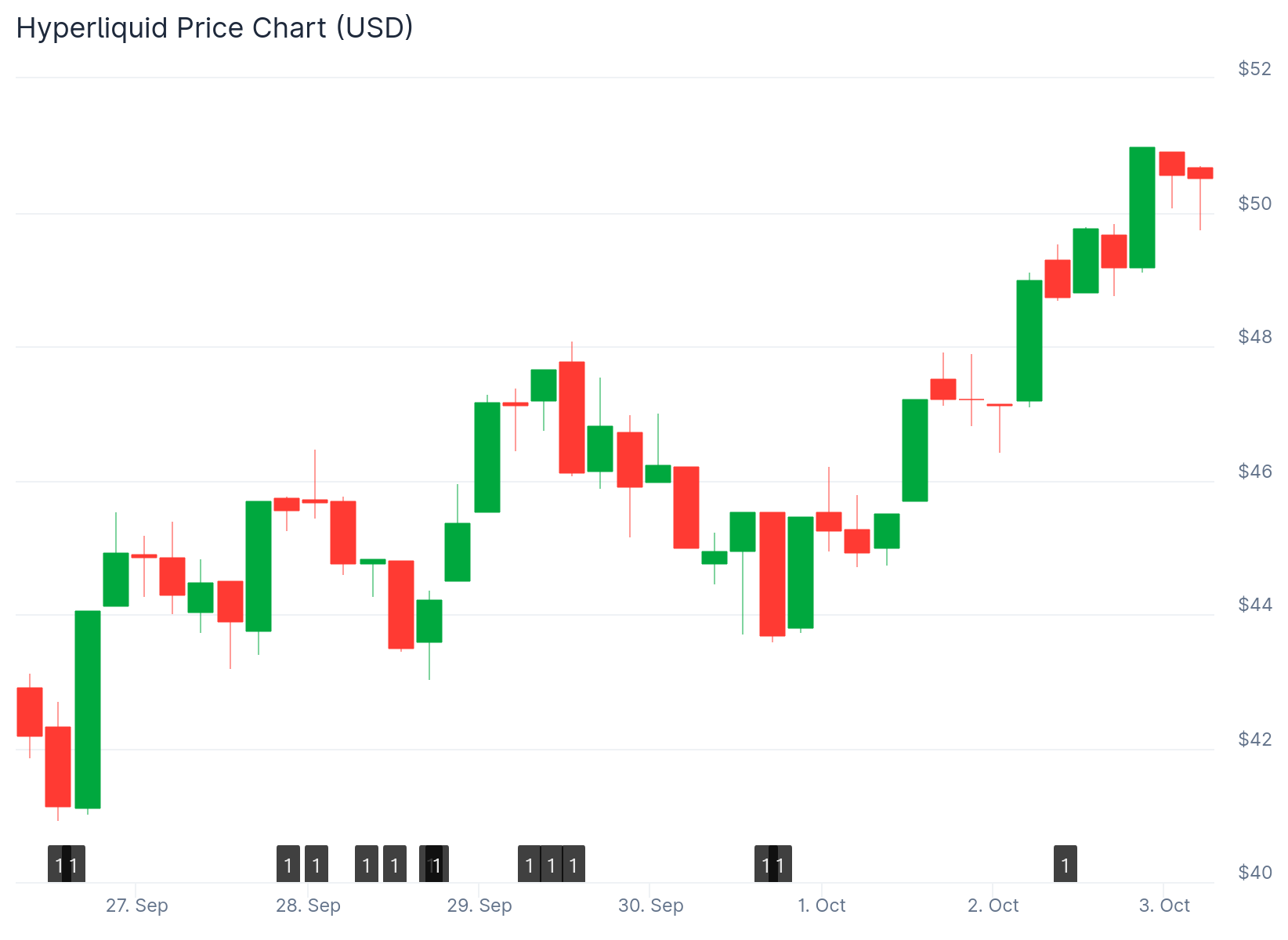Select the middle marker in the three-marker group
The height and width of the screenshot is (940, 1288).
pos(552,864)
